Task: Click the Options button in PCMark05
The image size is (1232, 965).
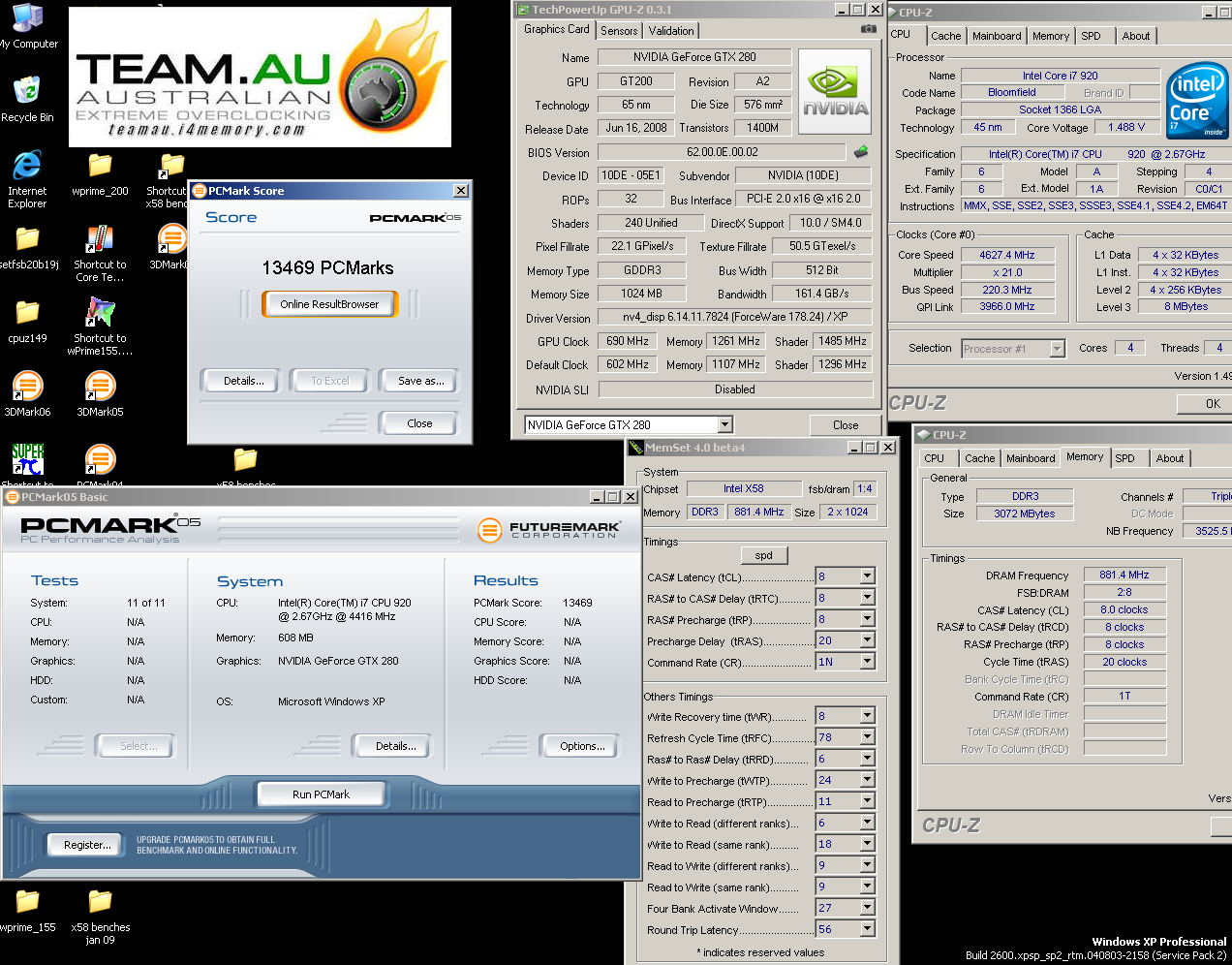Action: tap(582, 746)
